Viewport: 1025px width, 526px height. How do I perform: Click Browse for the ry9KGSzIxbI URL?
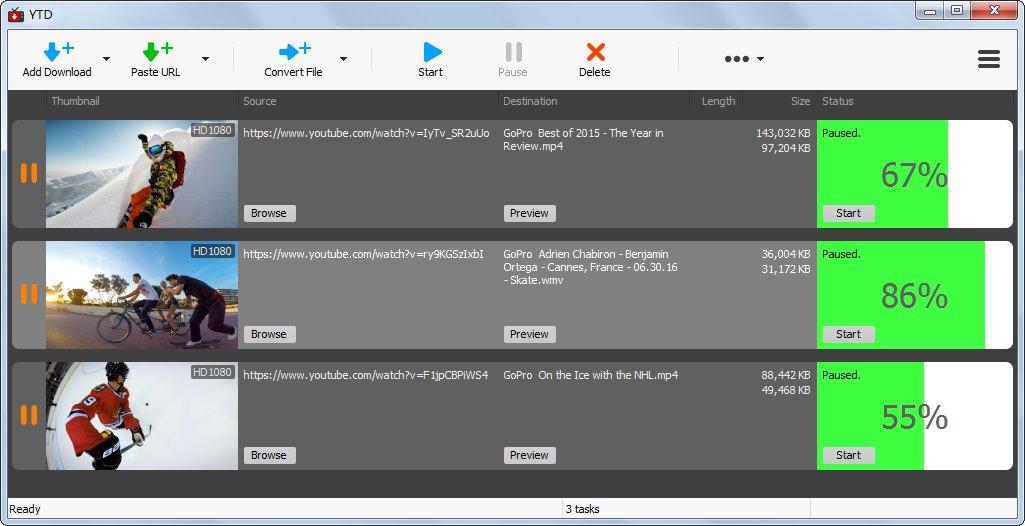click(x=269, y=334)
